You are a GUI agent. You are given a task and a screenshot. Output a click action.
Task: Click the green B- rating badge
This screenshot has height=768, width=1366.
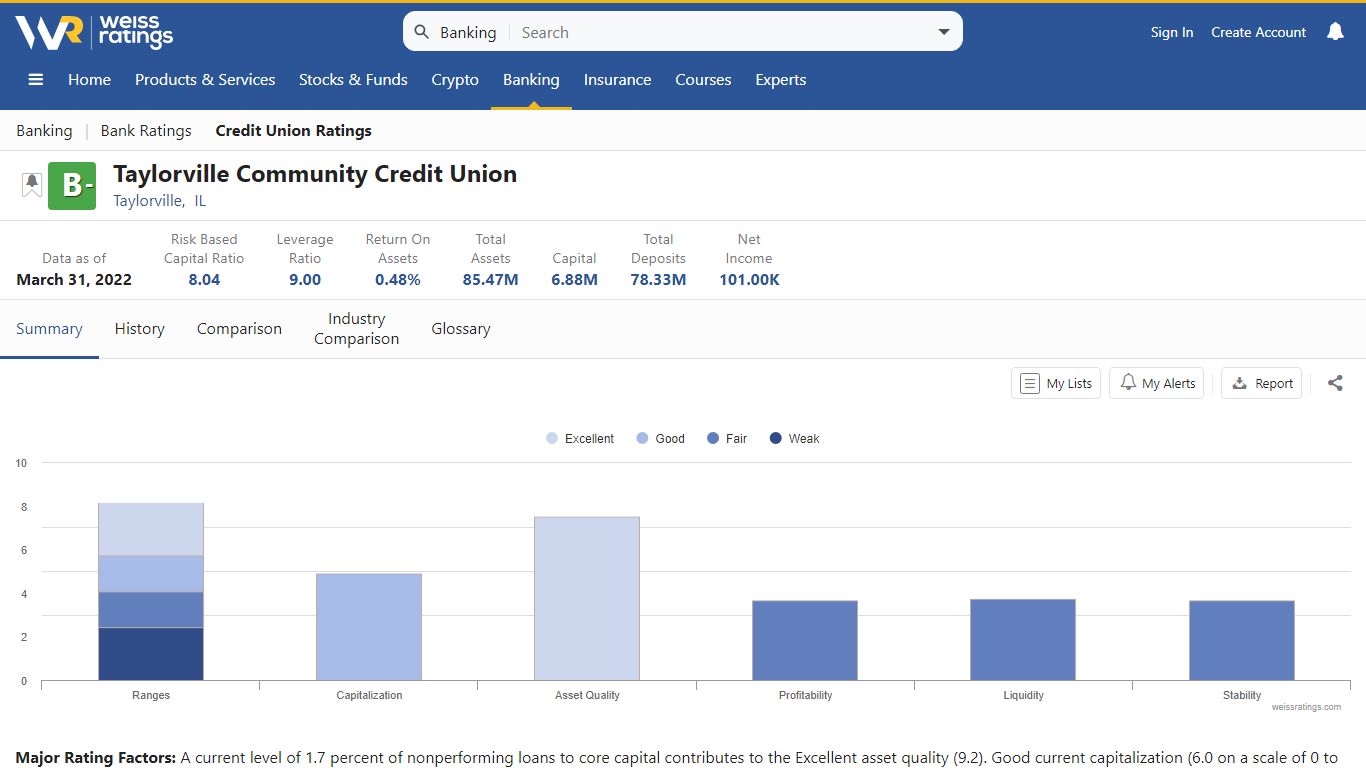(72, 186)
